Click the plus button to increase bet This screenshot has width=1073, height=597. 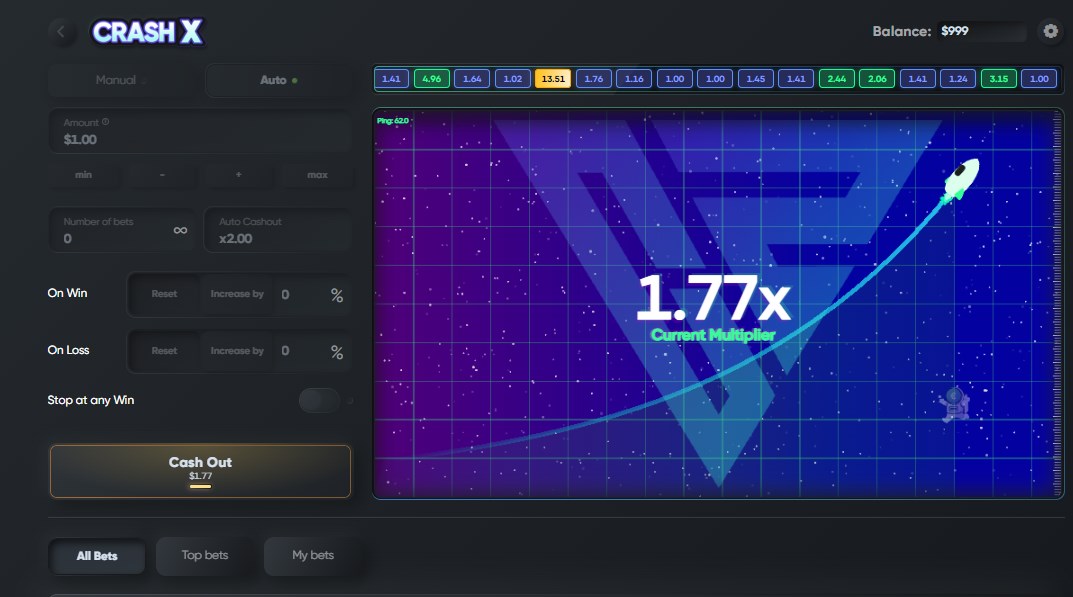click(238, 175)
